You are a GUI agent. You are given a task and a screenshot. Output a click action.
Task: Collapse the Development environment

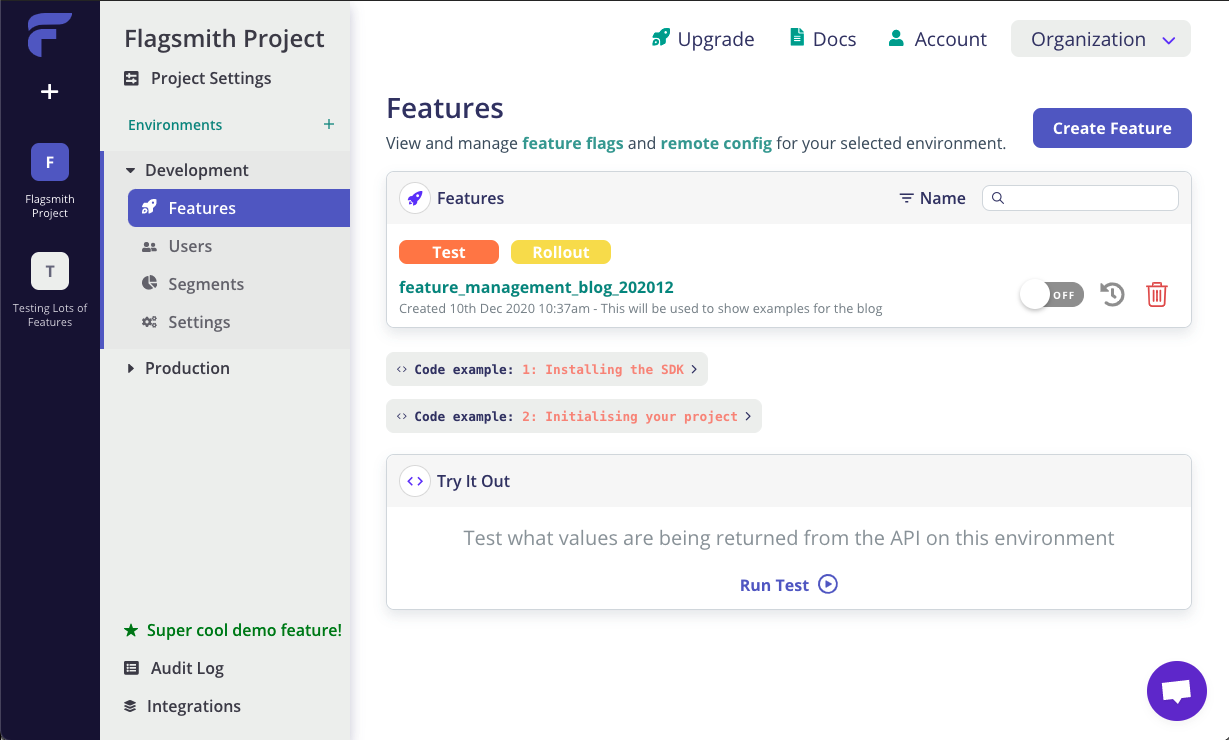click(130, 171)
